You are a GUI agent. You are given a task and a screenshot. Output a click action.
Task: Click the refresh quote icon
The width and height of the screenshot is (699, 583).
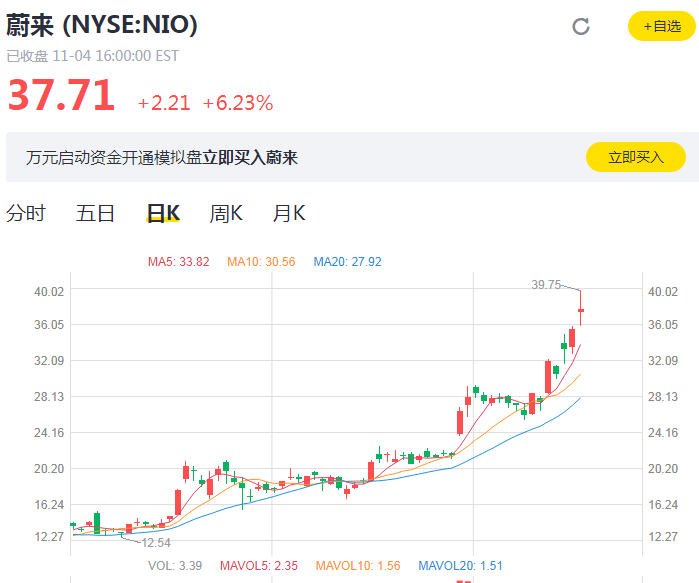click(x=581, y=27)
